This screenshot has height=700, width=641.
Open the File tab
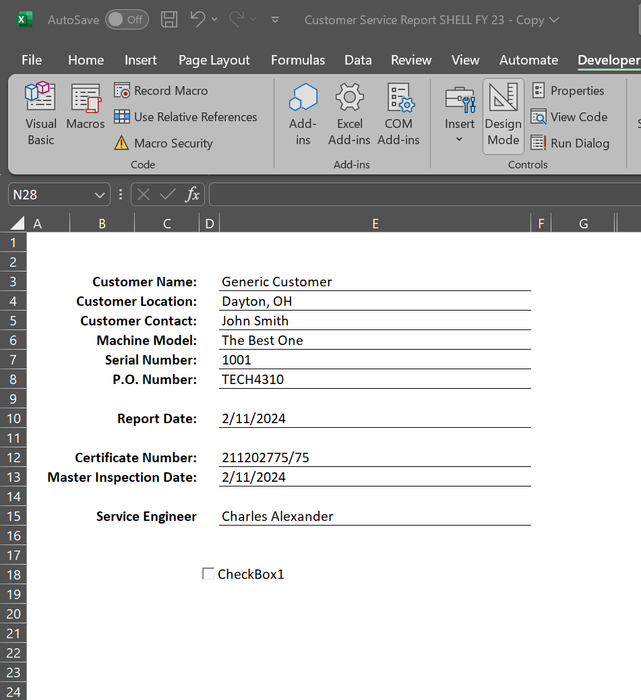(x=32, y=60)
